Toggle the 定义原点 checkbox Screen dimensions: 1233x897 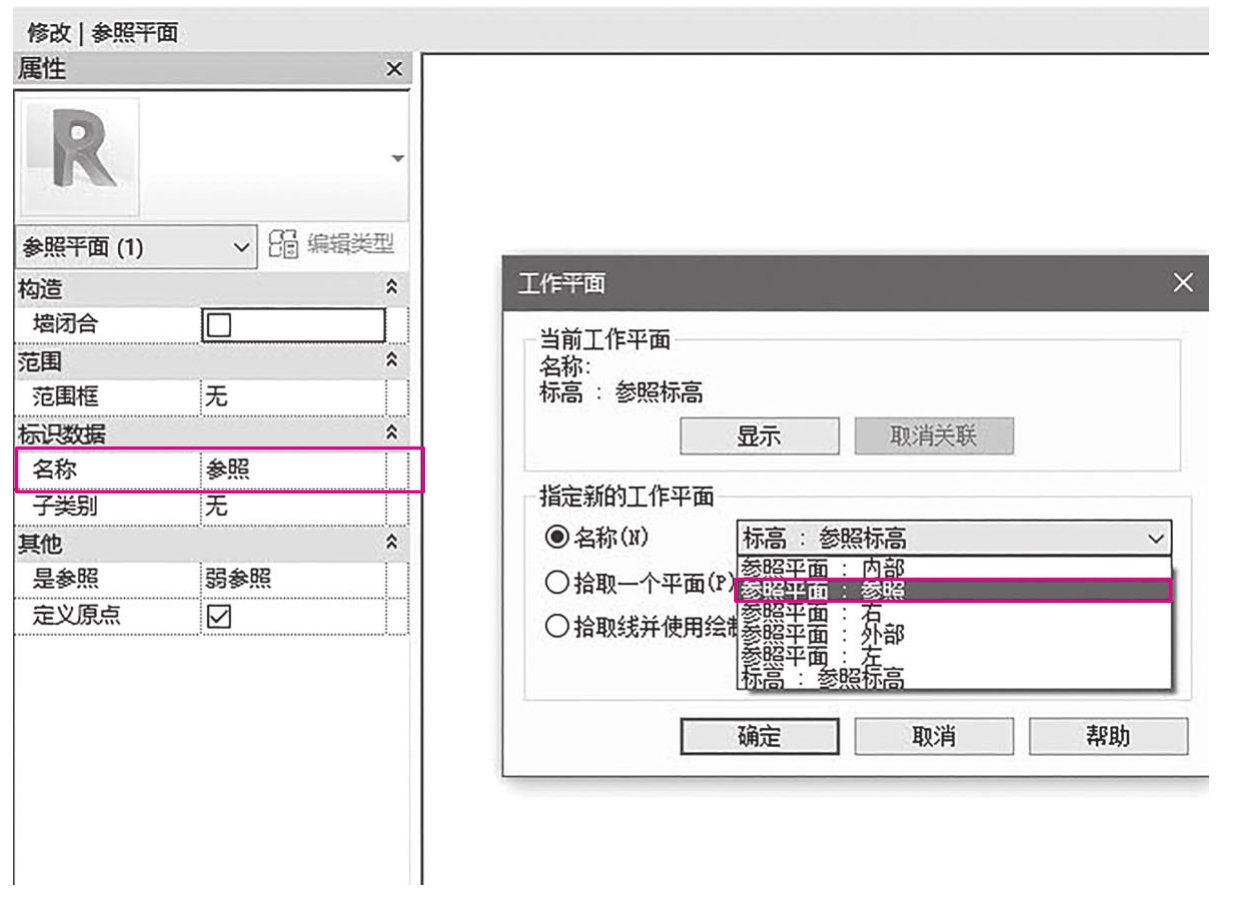click(217, 616)
